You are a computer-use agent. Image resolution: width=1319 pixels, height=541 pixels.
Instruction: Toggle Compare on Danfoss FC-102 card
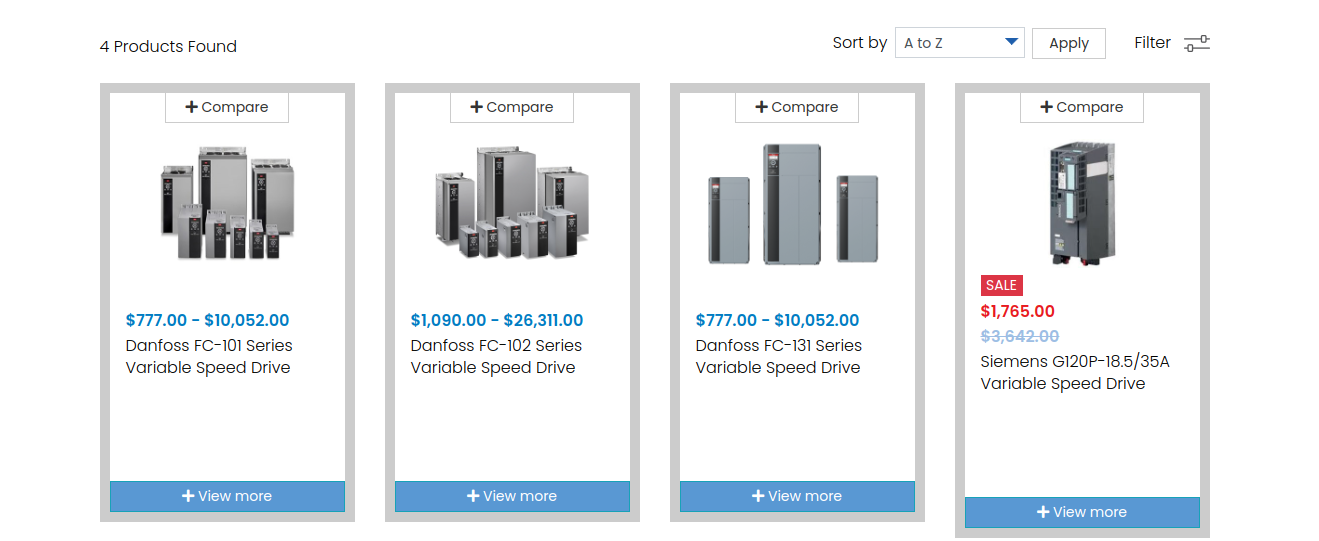coord(512,107)
